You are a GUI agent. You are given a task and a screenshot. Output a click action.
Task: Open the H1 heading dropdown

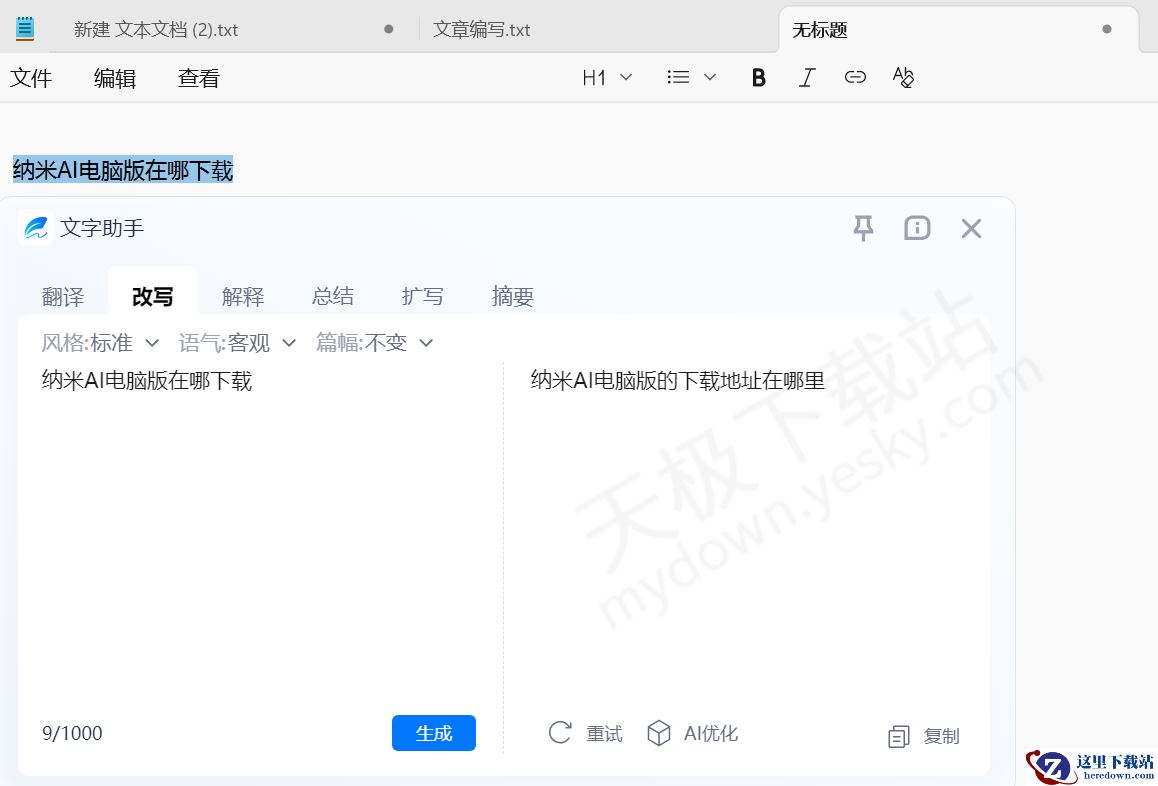pos(607,78)
